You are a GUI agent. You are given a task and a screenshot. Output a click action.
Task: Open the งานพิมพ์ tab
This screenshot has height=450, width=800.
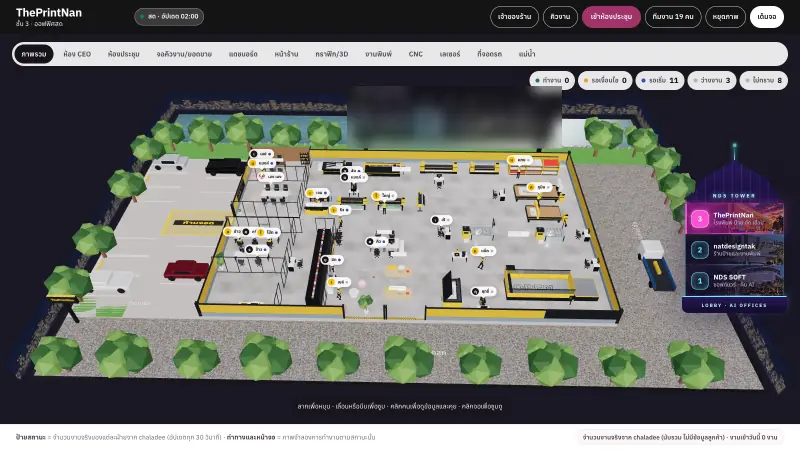pyautogui.click(x=379, y=54)
